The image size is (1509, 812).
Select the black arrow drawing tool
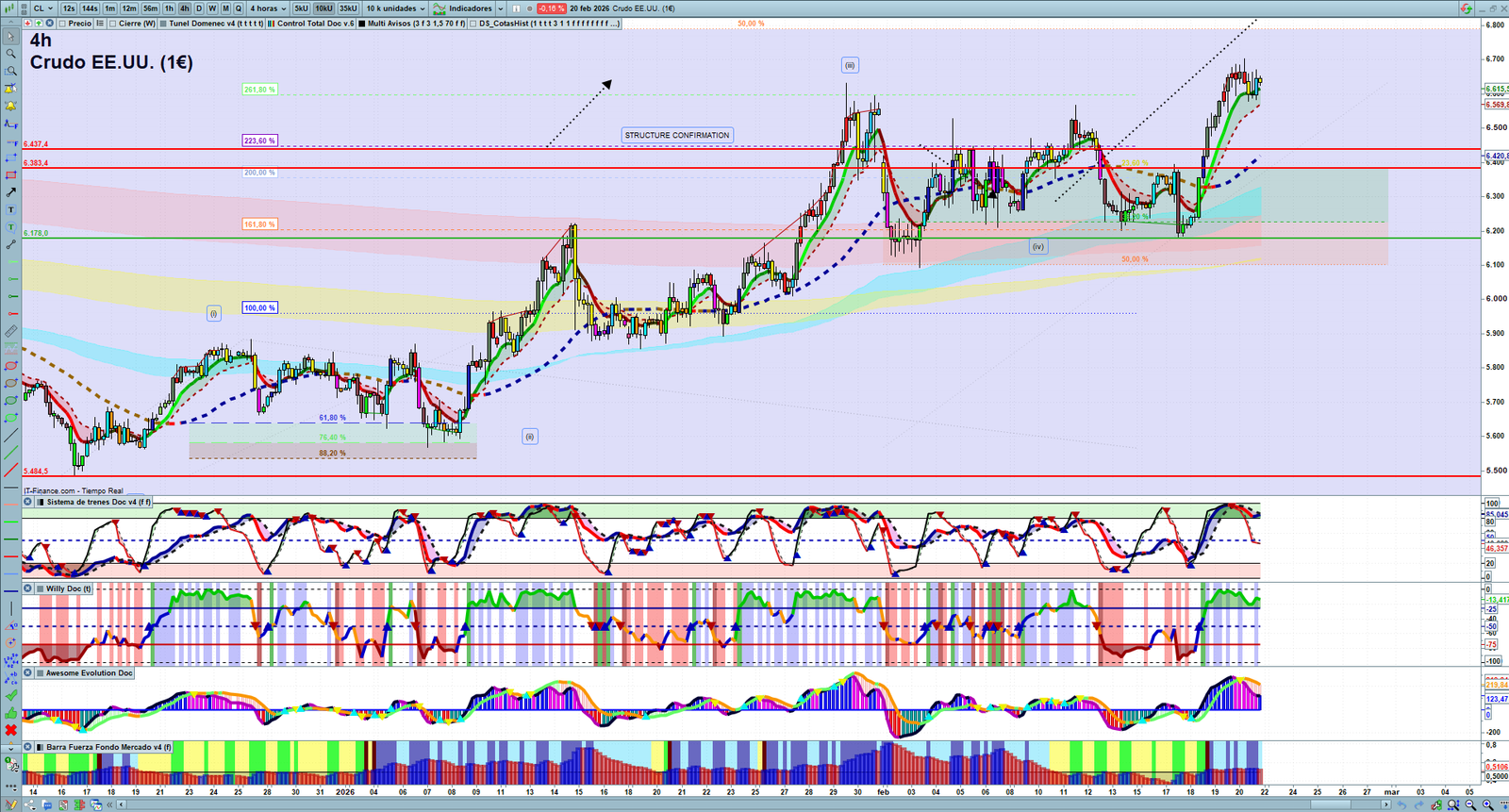click(x=11, y=191)
